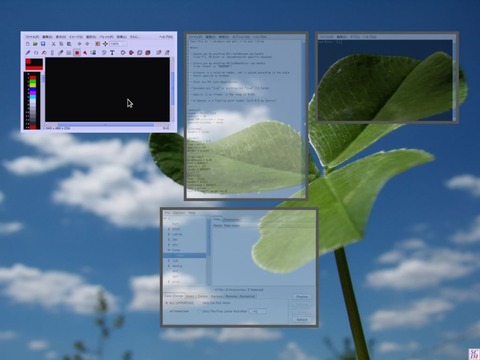This screenshot has width=480, height=360.
Task: Expand the media folder in the tree
Action: click(169, 266)
